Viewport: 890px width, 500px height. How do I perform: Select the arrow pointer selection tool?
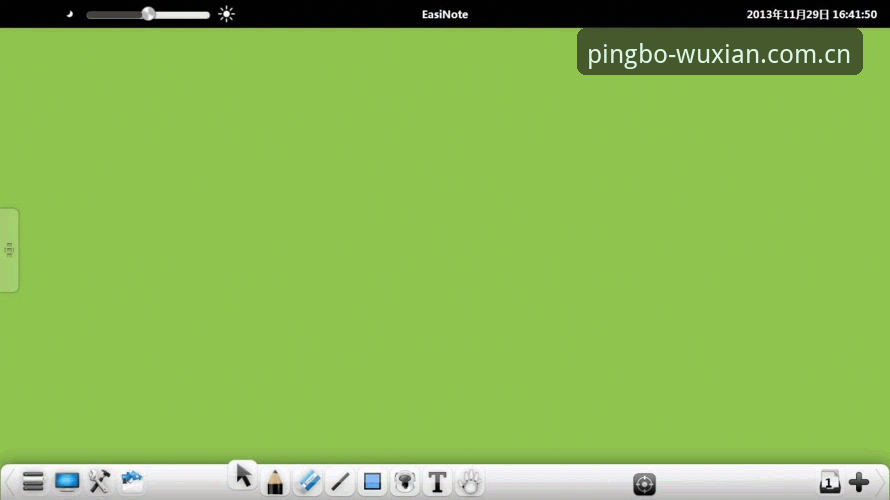(244, 476)
